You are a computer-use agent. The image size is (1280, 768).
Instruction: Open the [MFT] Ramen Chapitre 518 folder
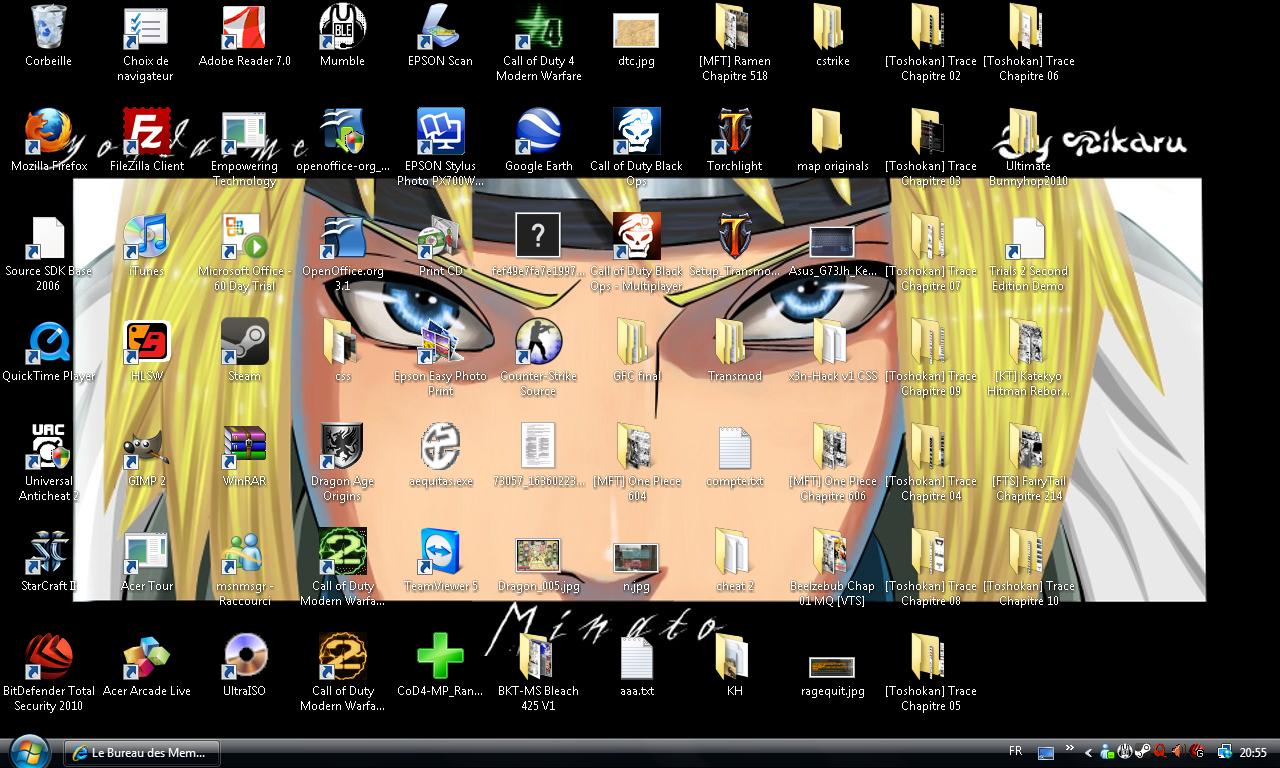tap(734, 27)
